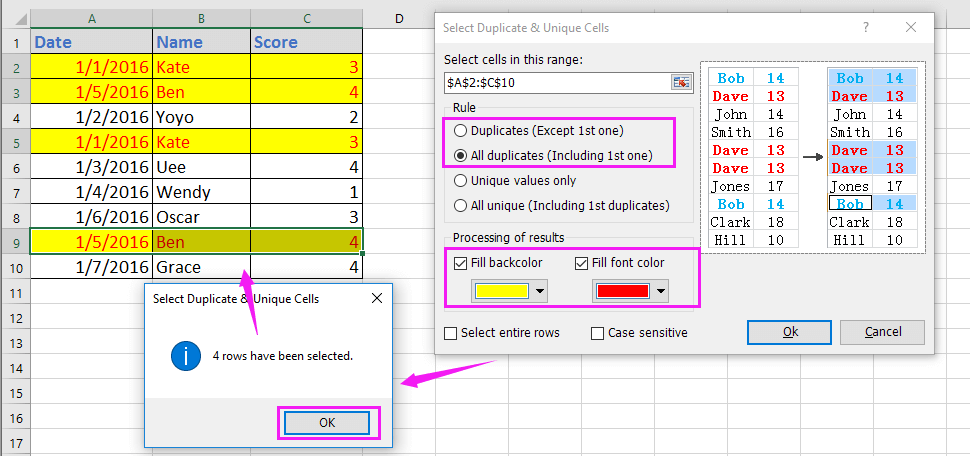Click the date cell 1/7/2016

pyautogui.click(x=92, y=267)
